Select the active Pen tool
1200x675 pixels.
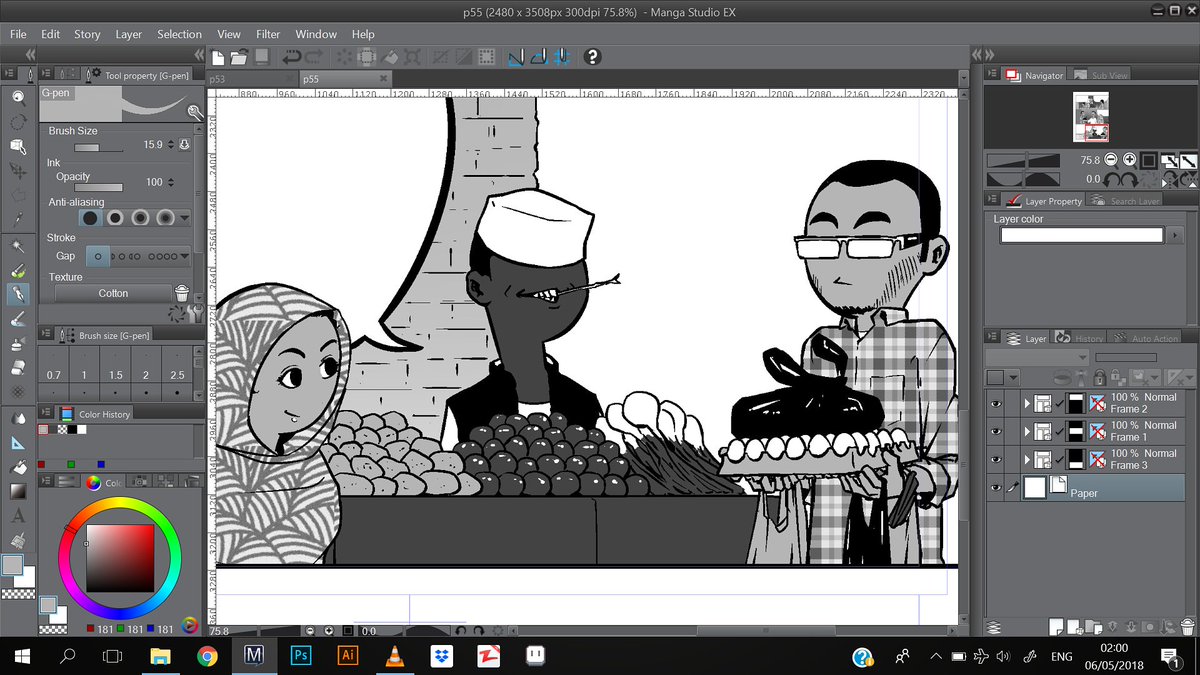(x=18, y=294)
